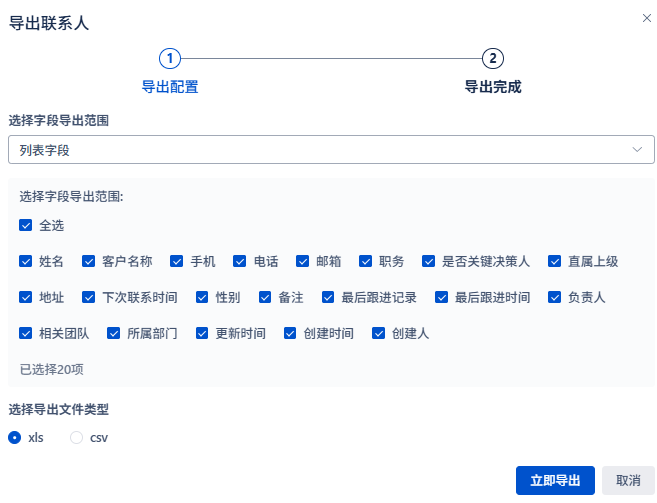Toggle the 邮箱 checkbox
657x503 pixels.
point(303,261)
